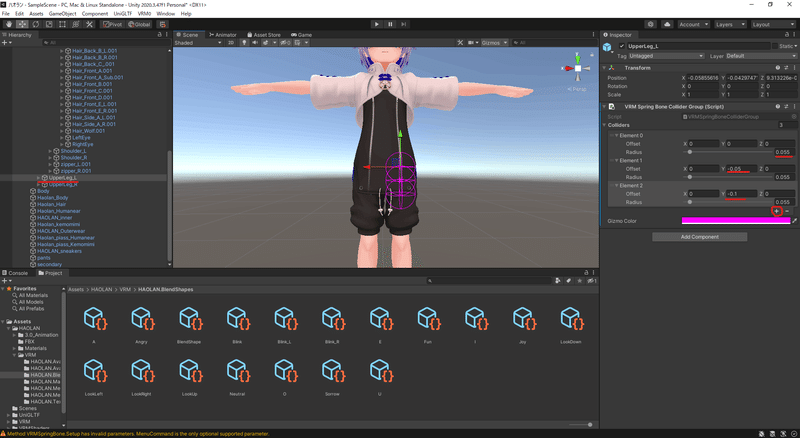Viewport: 800px width, 438px height.
Task: Switch to the Animator tab
Action: click(x=223, y=35)
